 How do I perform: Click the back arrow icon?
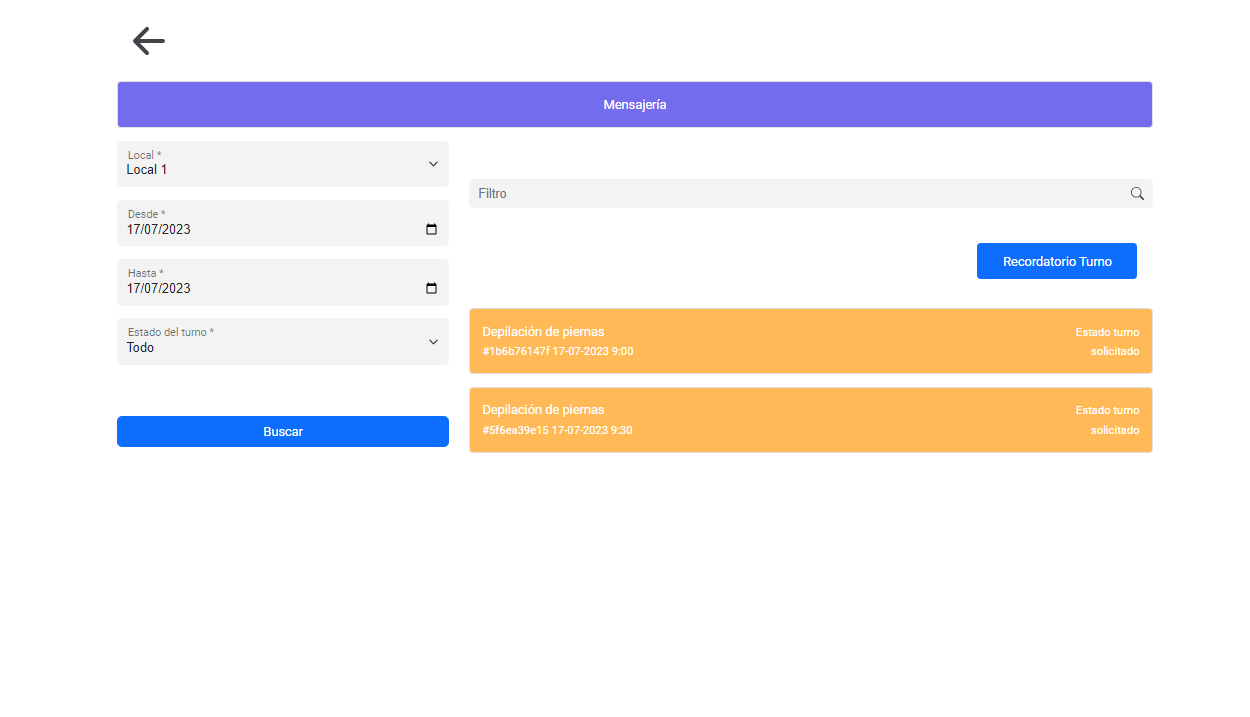point(148,41)
